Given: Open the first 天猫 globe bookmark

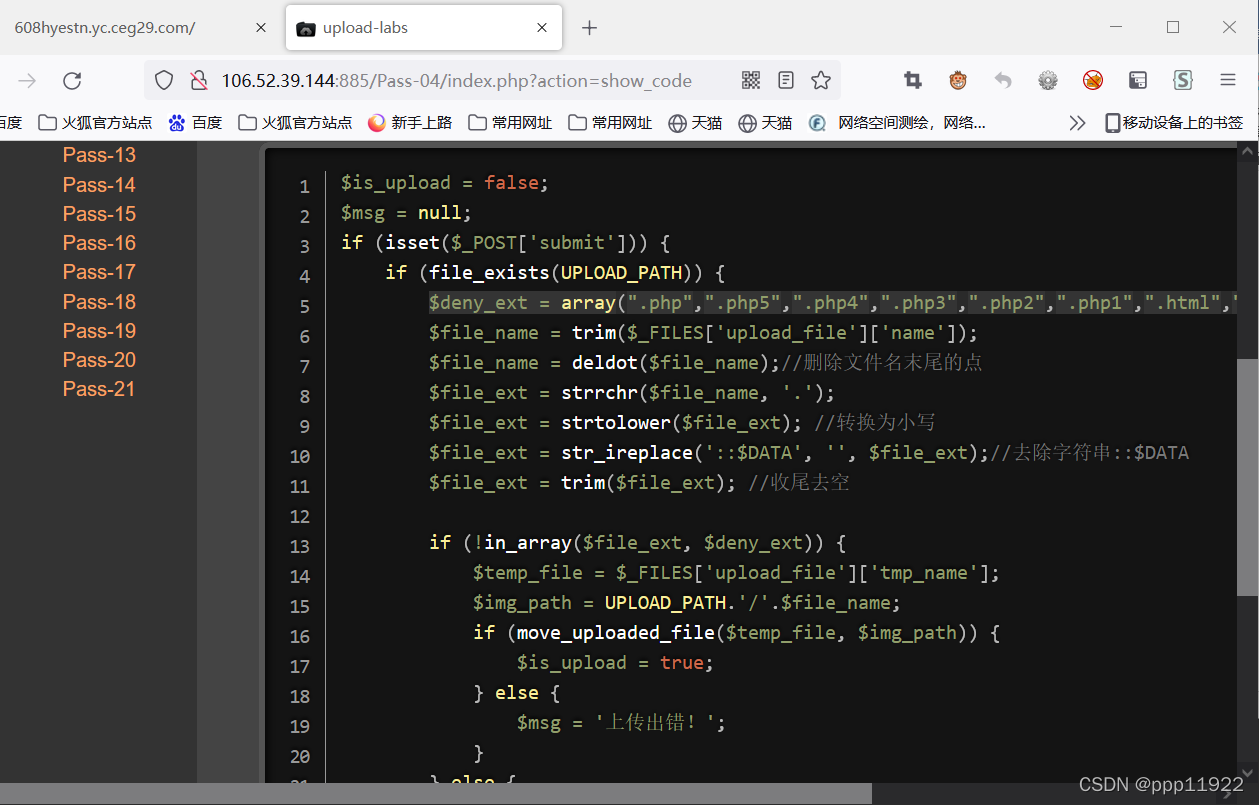Looking at the screenshot, I should coord(695,123).
